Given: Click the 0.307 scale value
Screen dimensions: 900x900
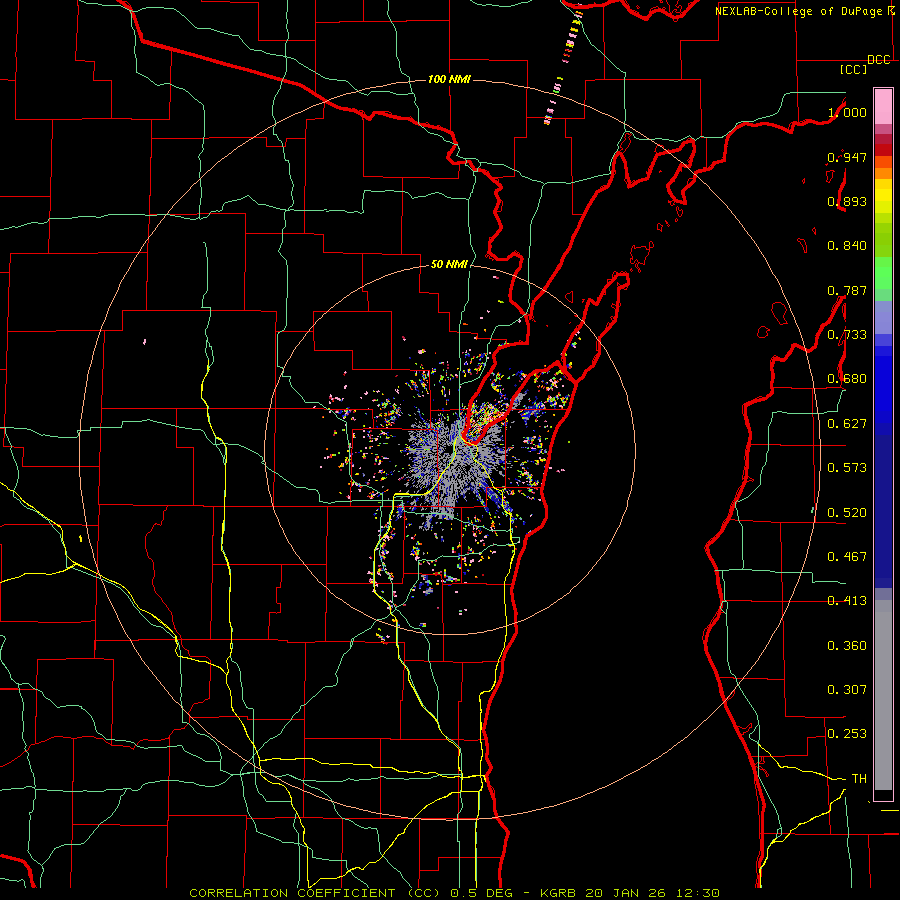Looking at the screenshot, I should point(847,690).
